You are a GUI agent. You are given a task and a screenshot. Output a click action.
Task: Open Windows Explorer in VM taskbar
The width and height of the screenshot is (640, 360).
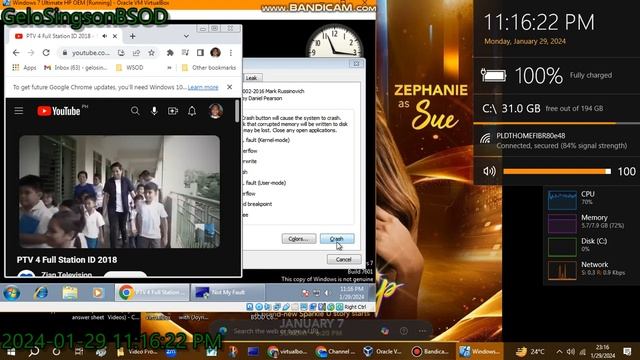click(70, 293)
